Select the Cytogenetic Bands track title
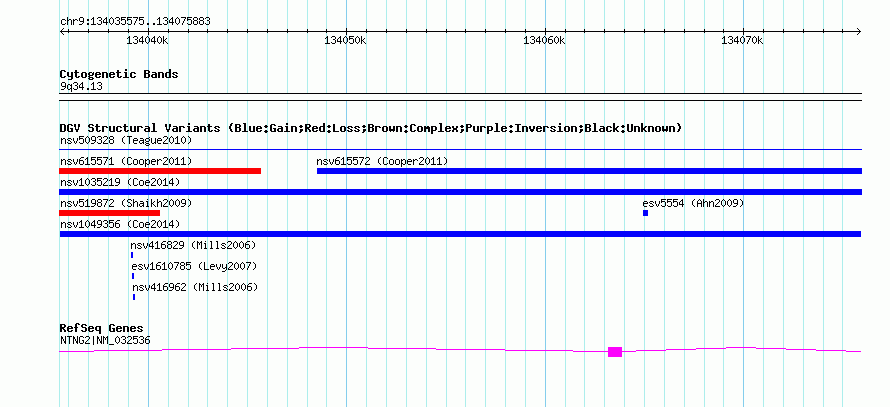This screenshot has width=890, height=407. [x=119, y=74]
